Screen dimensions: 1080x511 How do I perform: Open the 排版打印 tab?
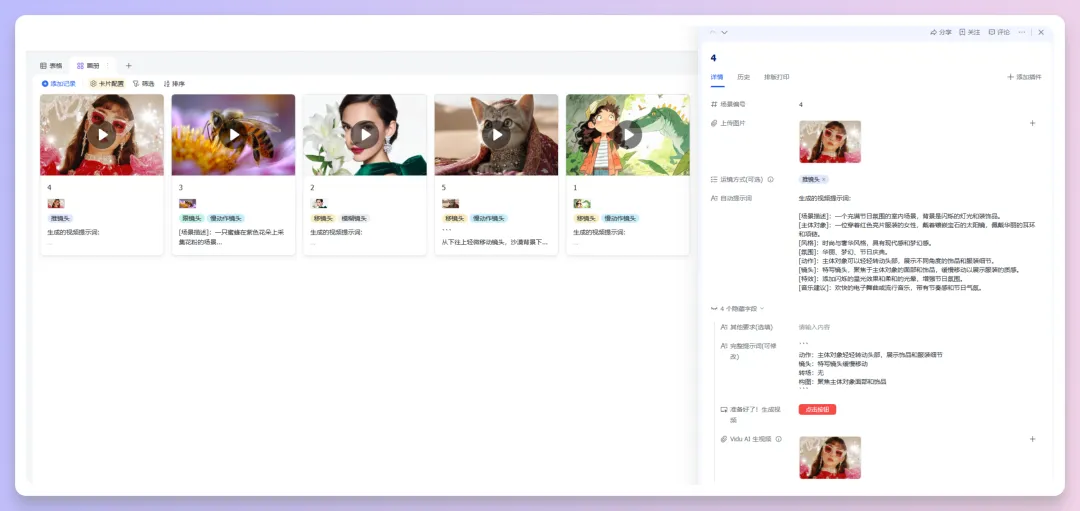(776, 77)
